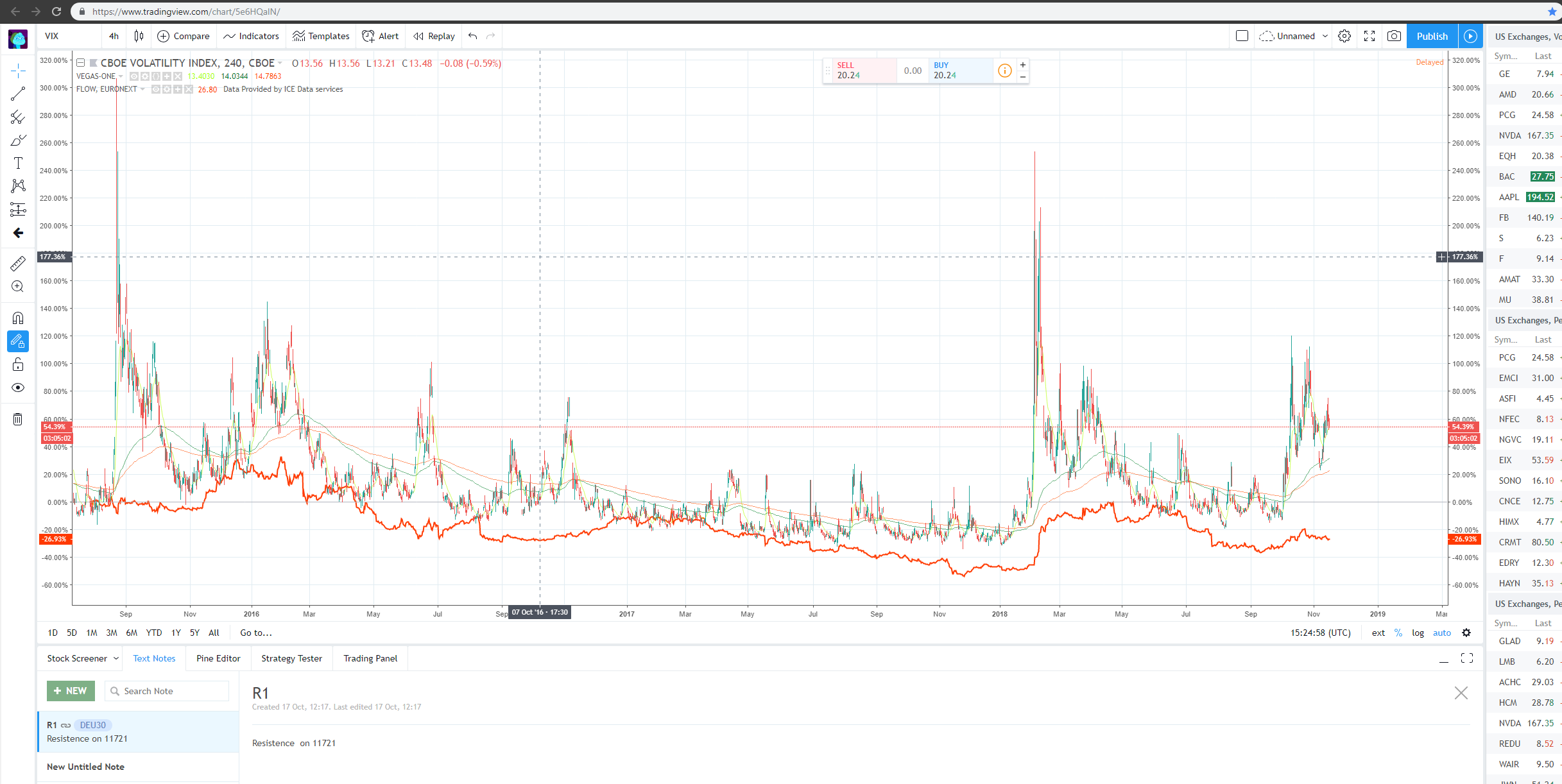Toggle auto scale at chart bottom

click(1442, 633)
